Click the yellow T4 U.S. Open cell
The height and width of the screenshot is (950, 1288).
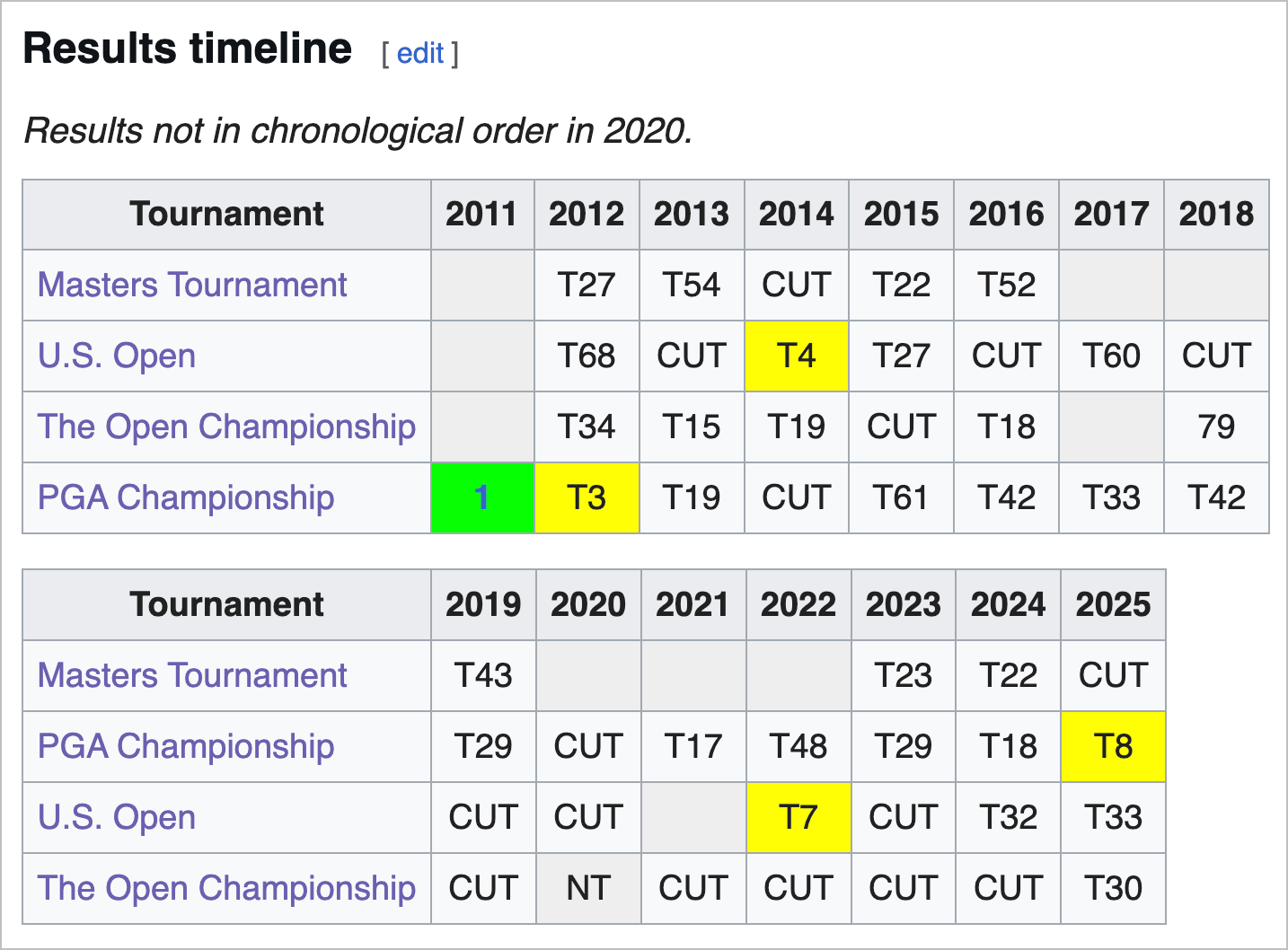(x=796, y=356)
